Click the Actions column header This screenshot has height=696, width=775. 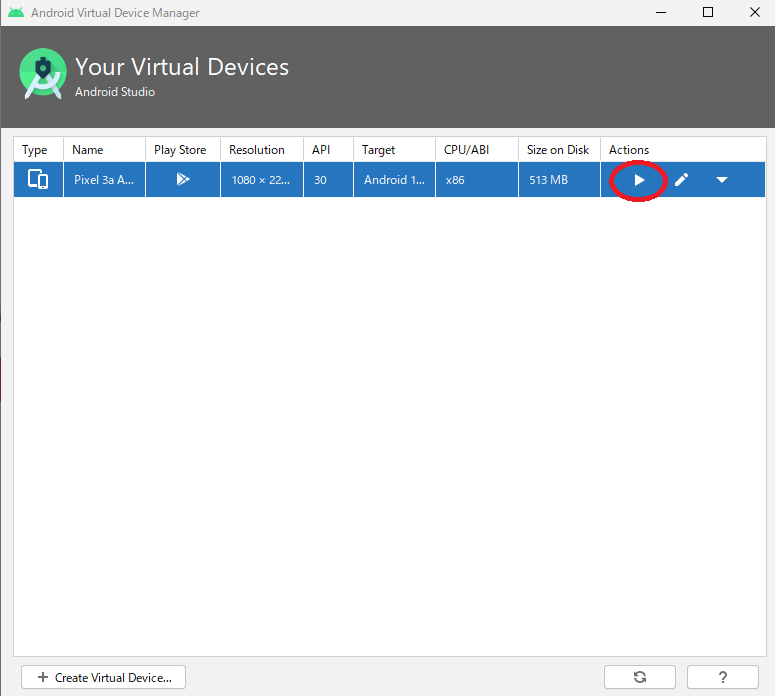click(683, 150)
